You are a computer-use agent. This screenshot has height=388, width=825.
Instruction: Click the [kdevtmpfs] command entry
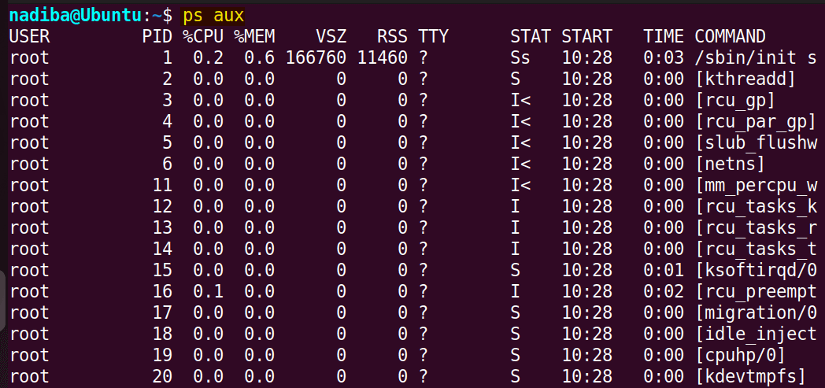(x=750, y=376)
